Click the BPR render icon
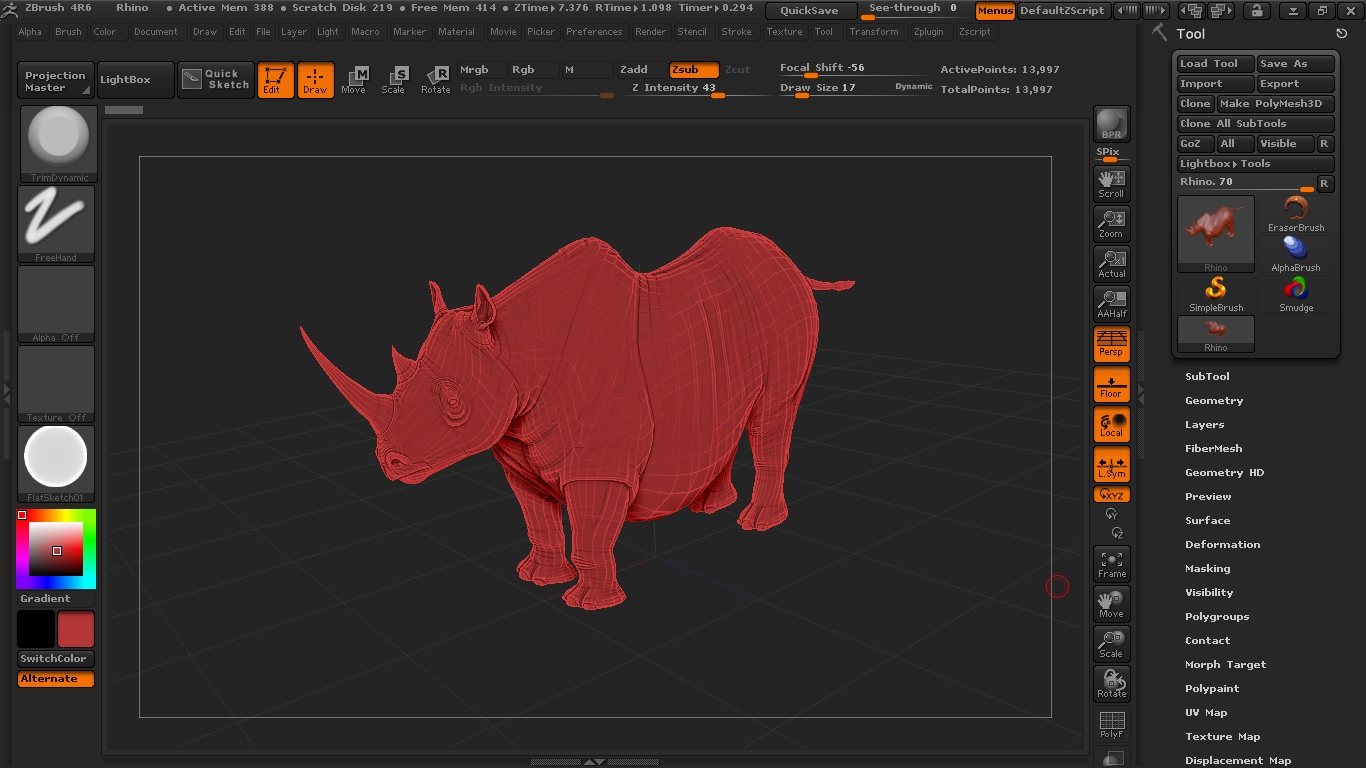 pos(1111,124)
